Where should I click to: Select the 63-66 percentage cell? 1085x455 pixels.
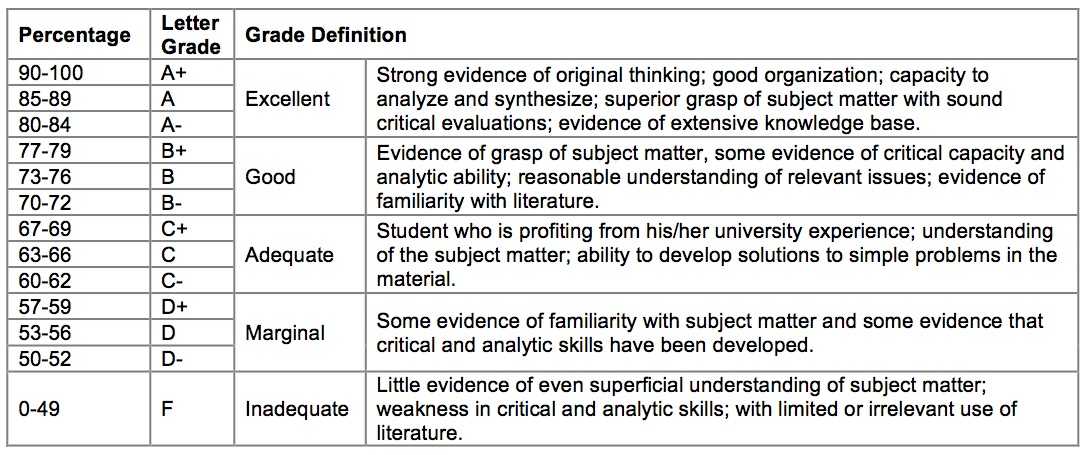80,254
